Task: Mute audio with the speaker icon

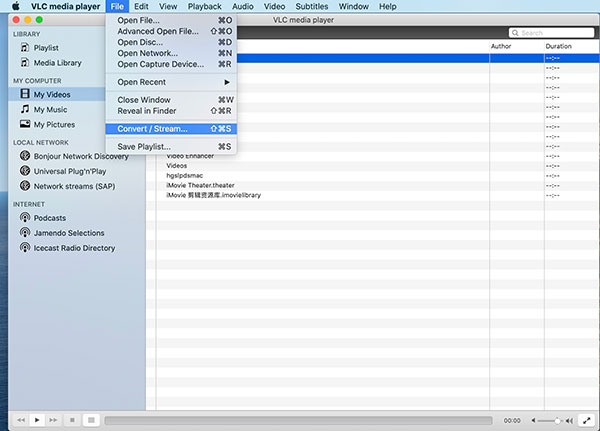Action: click(533, 421)
